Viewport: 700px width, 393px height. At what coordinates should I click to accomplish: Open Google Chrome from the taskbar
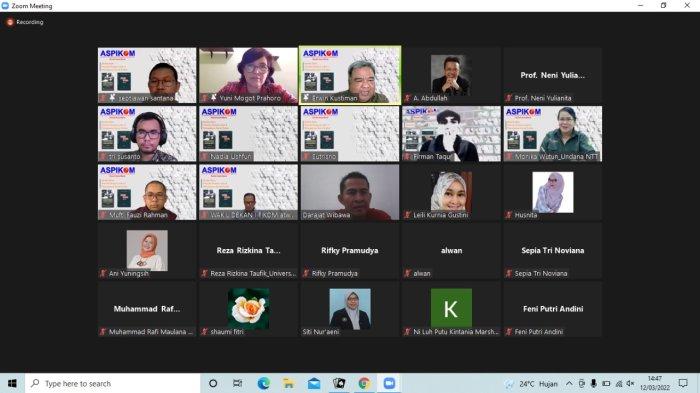(364, 383)
